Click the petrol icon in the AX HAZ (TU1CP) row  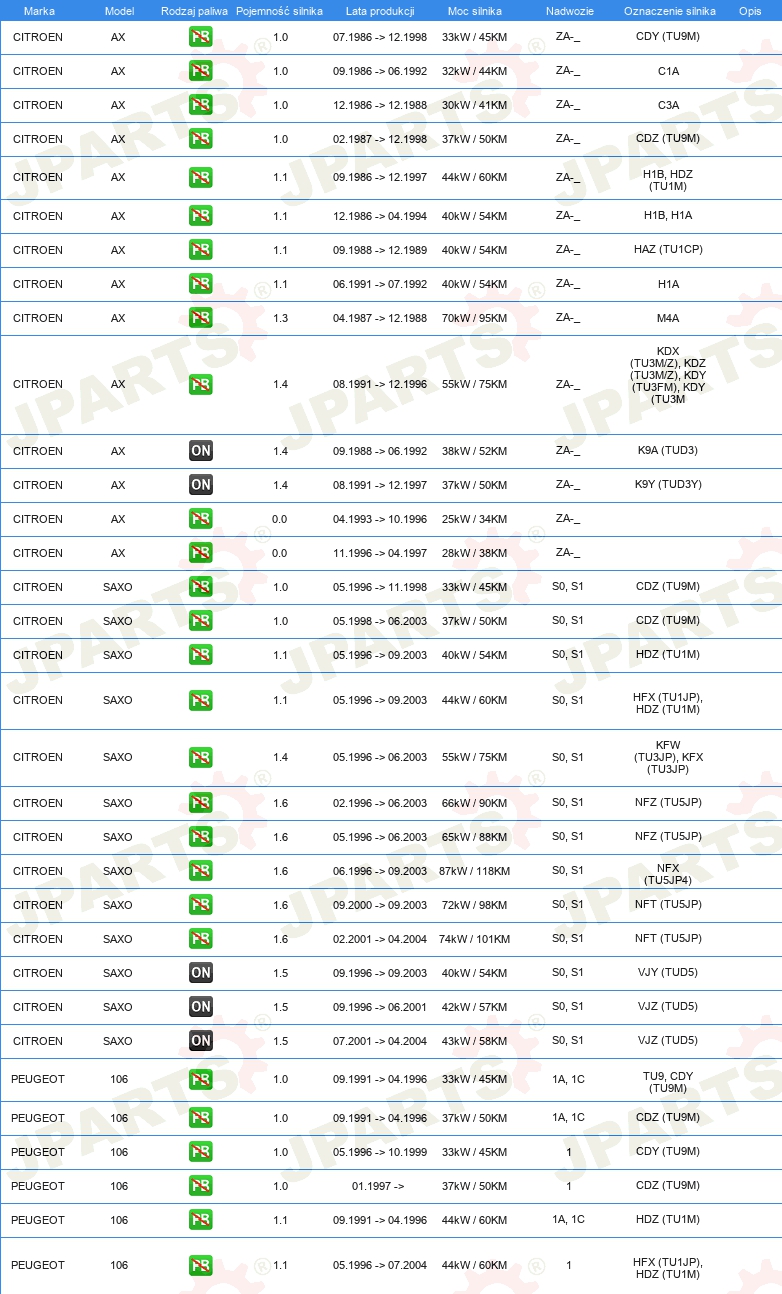[201, 250]
